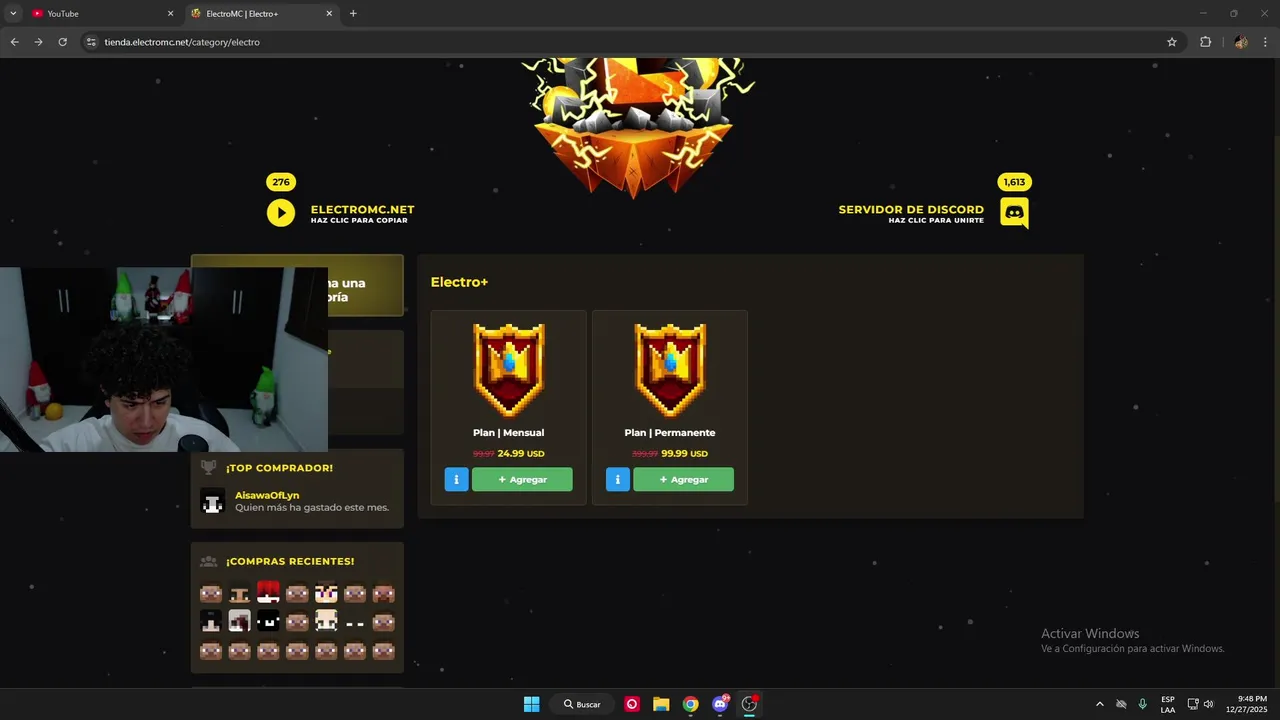1280x720 pixels.
Task: Reload the current page
Action: click(62, 42)
